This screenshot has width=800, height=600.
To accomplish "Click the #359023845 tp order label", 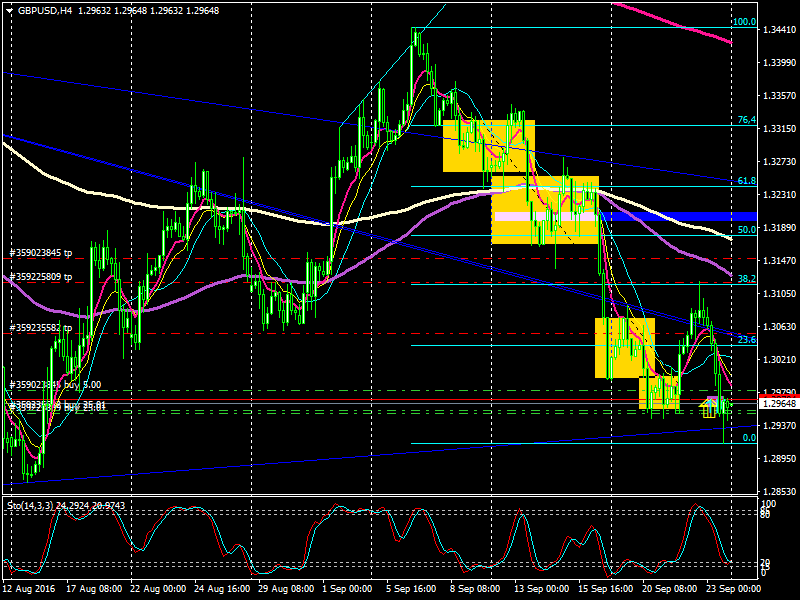I will point(41,253).
